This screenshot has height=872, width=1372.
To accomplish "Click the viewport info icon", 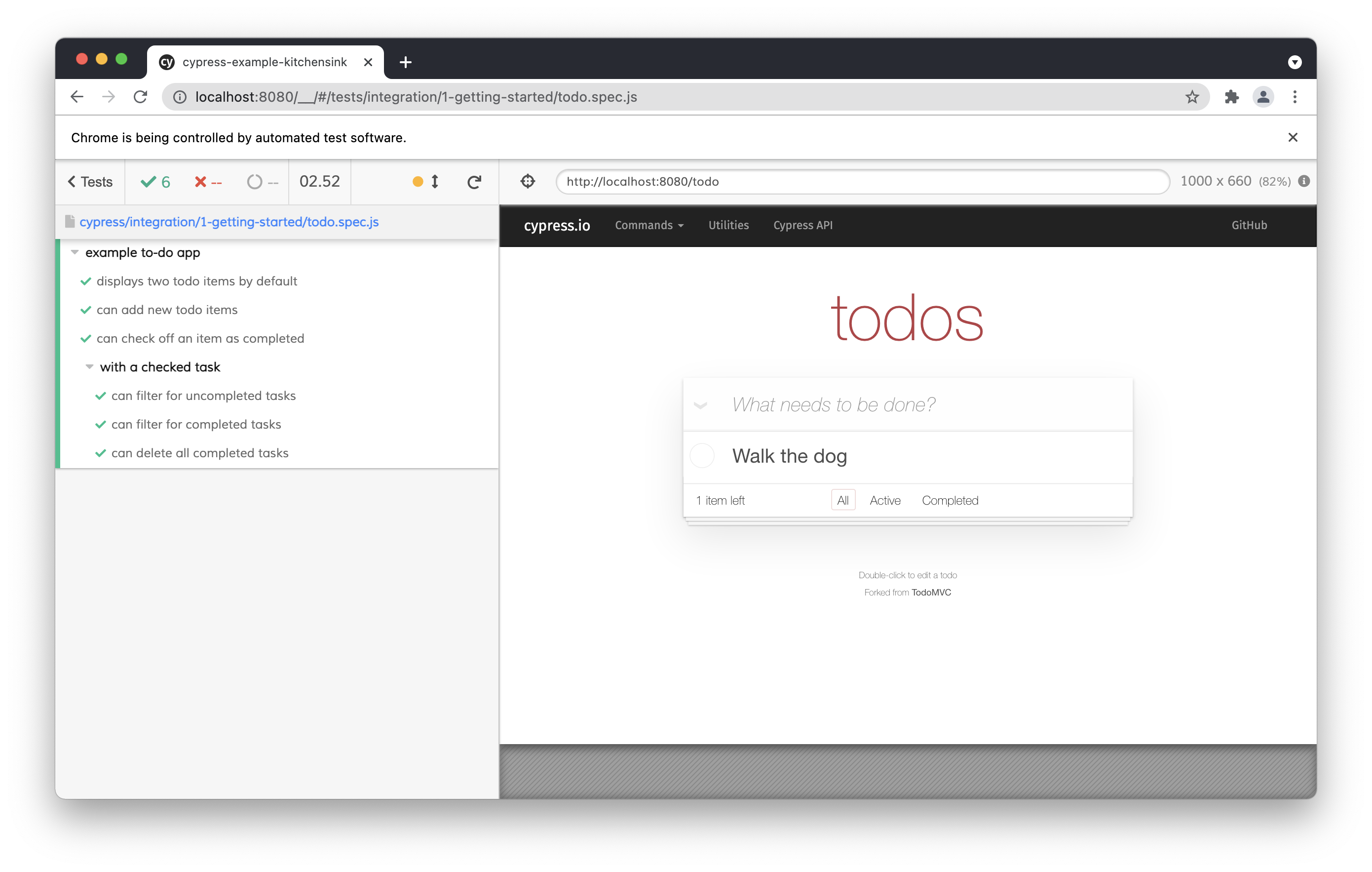I will [x=1304, y=181].
